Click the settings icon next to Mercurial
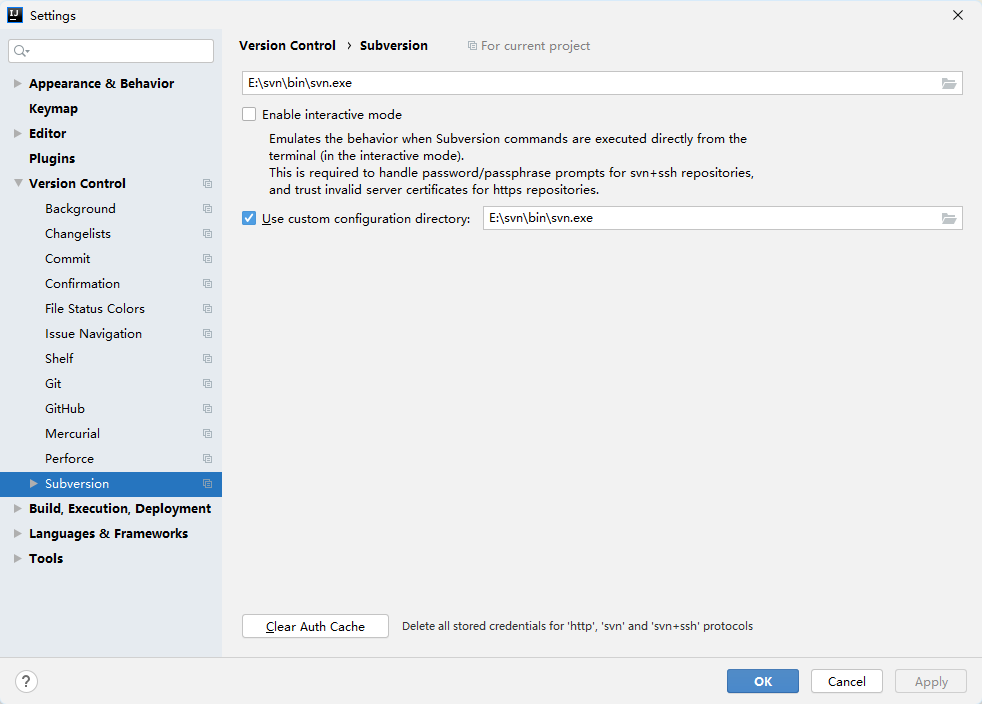 click(x=207, y=433)
